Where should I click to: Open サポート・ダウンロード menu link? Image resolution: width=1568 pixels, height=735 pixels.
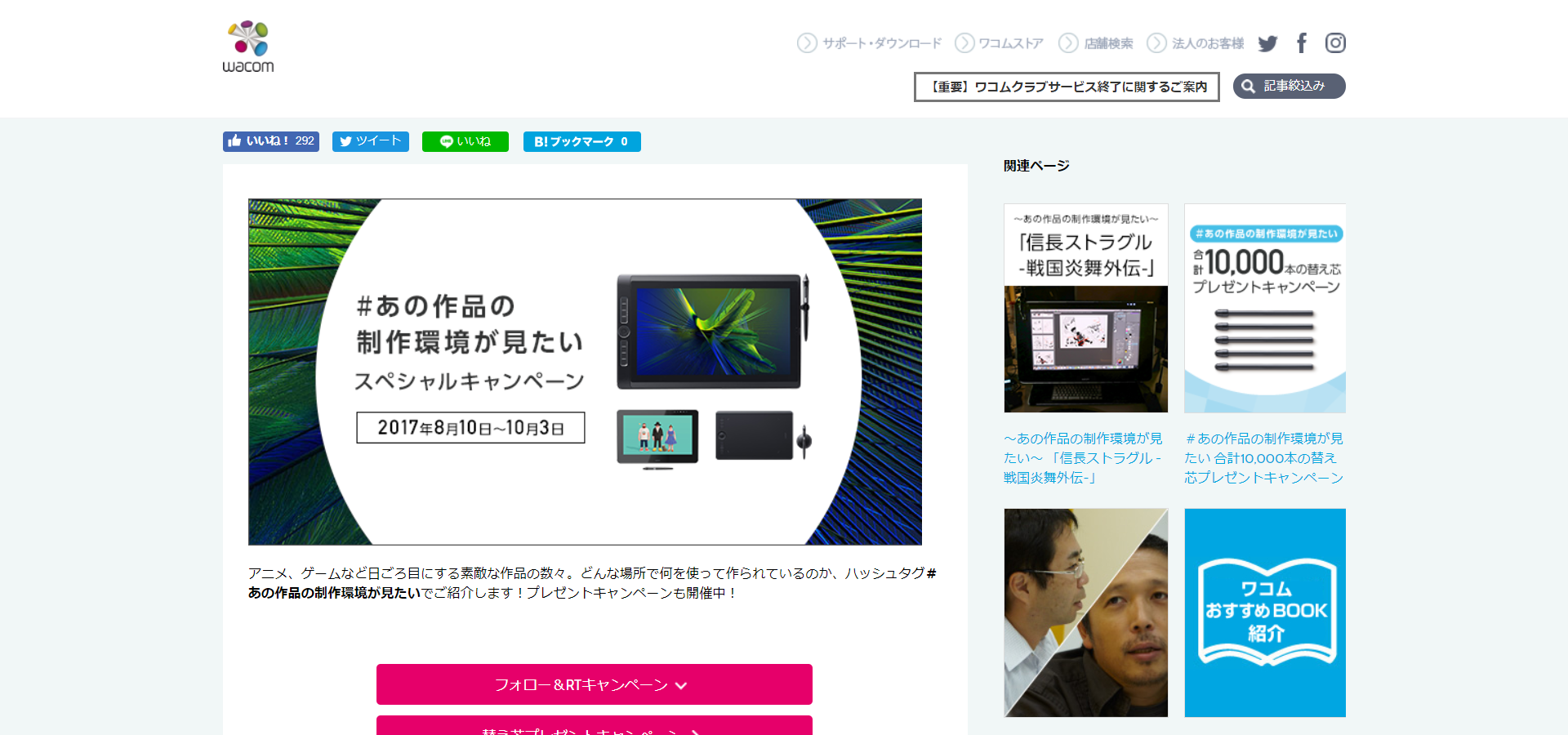click(x=882, y=43)
